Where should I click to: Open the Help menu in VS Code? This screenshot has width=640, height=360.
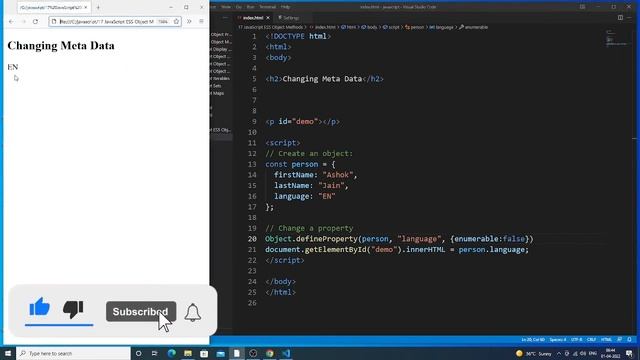pyautogui.click(x=286, y=7)
